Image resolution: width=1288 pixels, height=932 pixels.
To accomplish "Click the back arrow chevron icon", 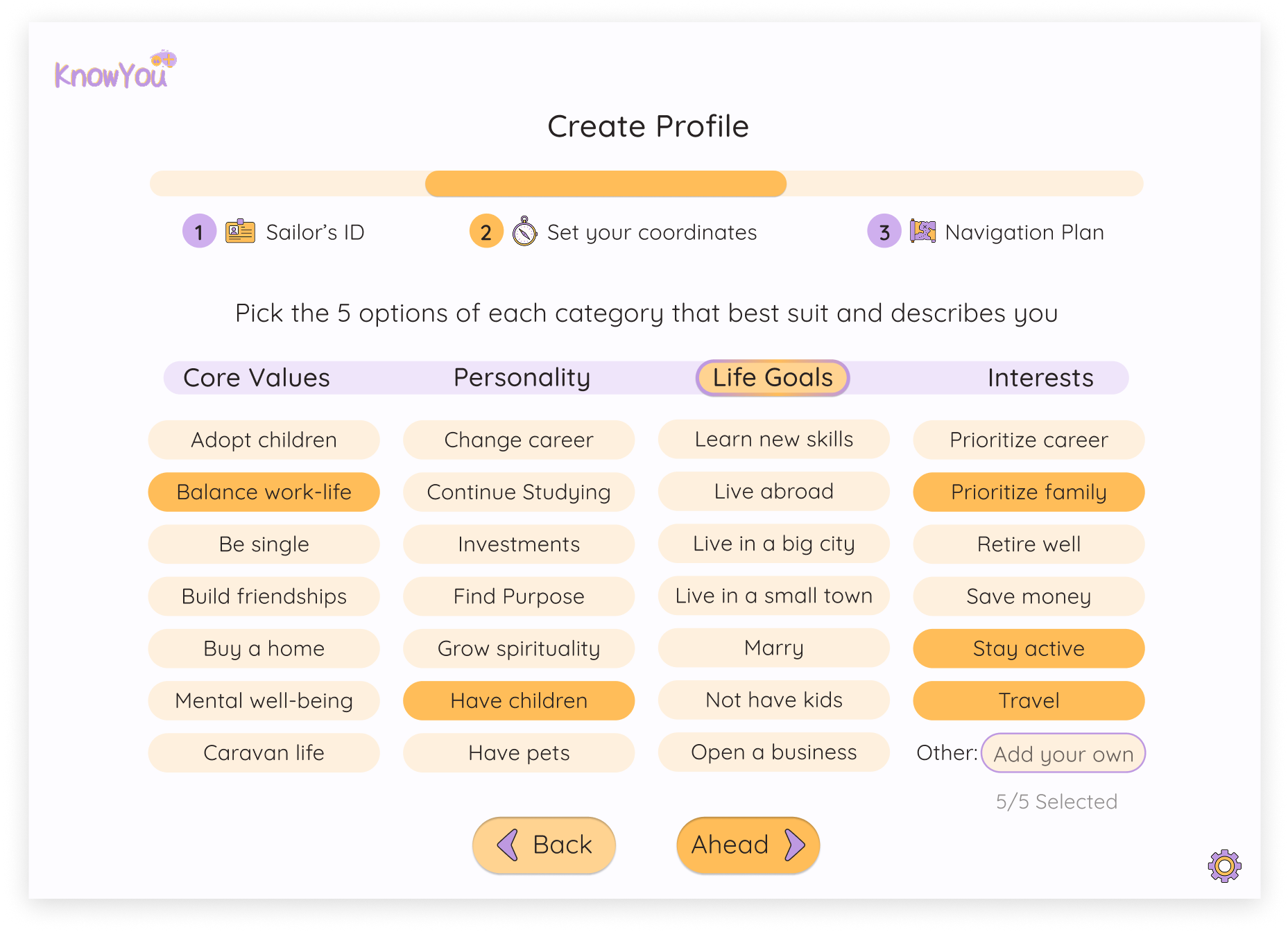I will pos(507,845).
